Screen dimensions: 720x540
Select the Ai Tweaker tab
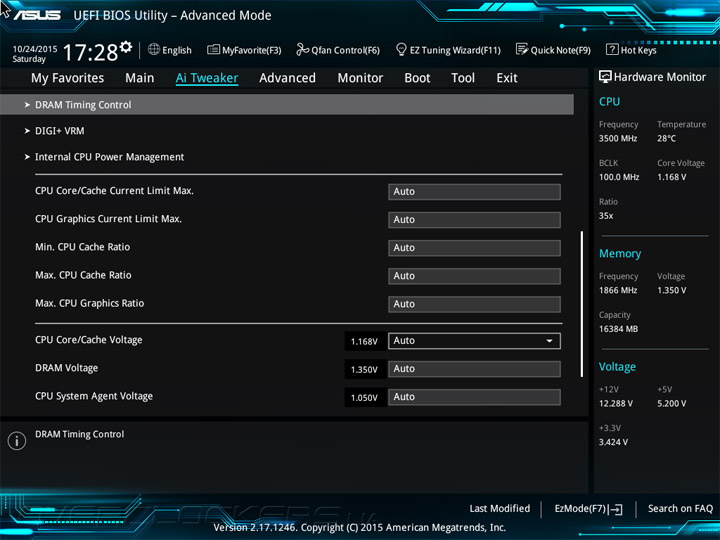point(207,78)
